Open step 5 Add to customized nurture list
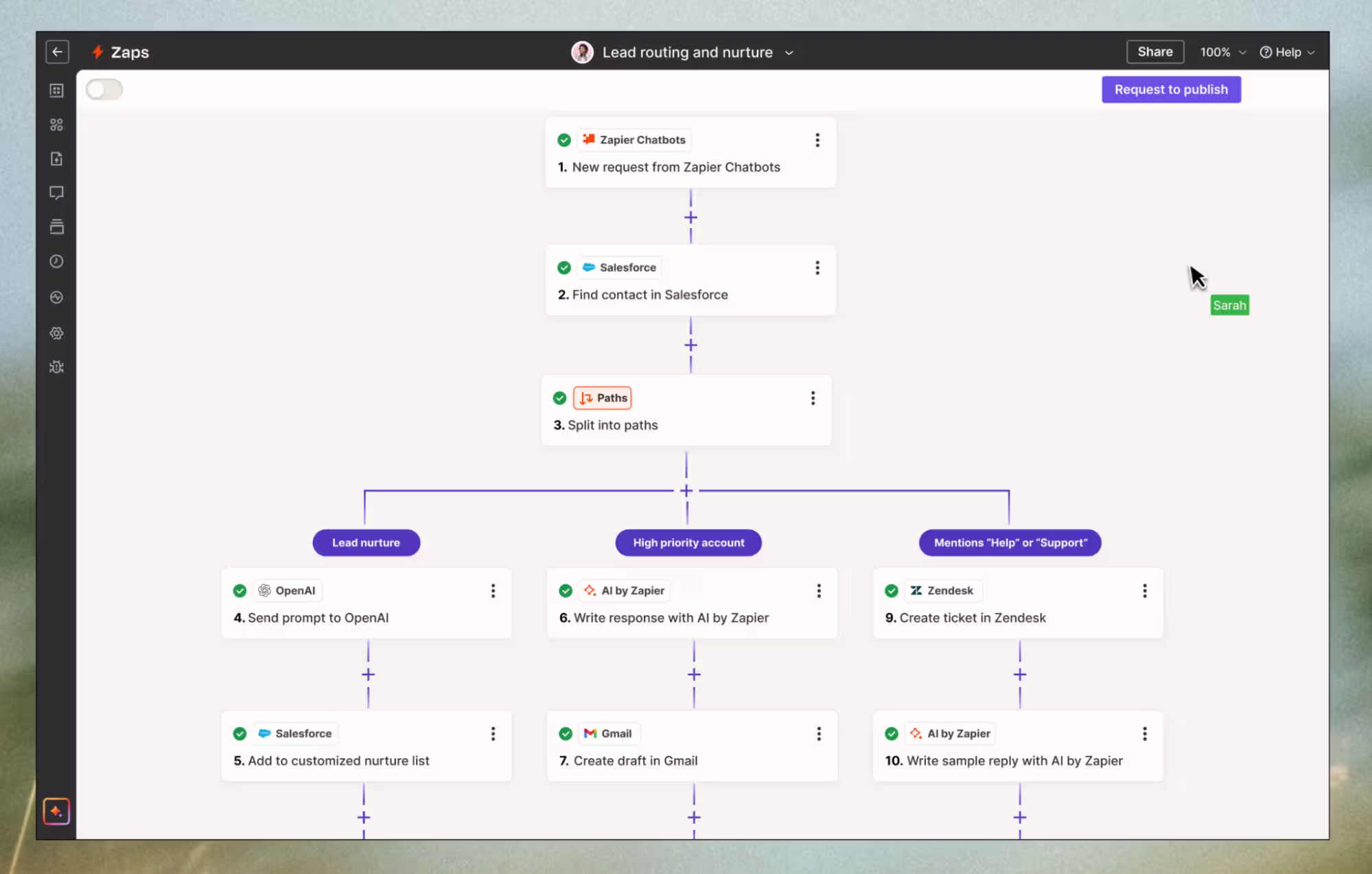Screen dimensions: 1372x874 click(x=367, y=746)
